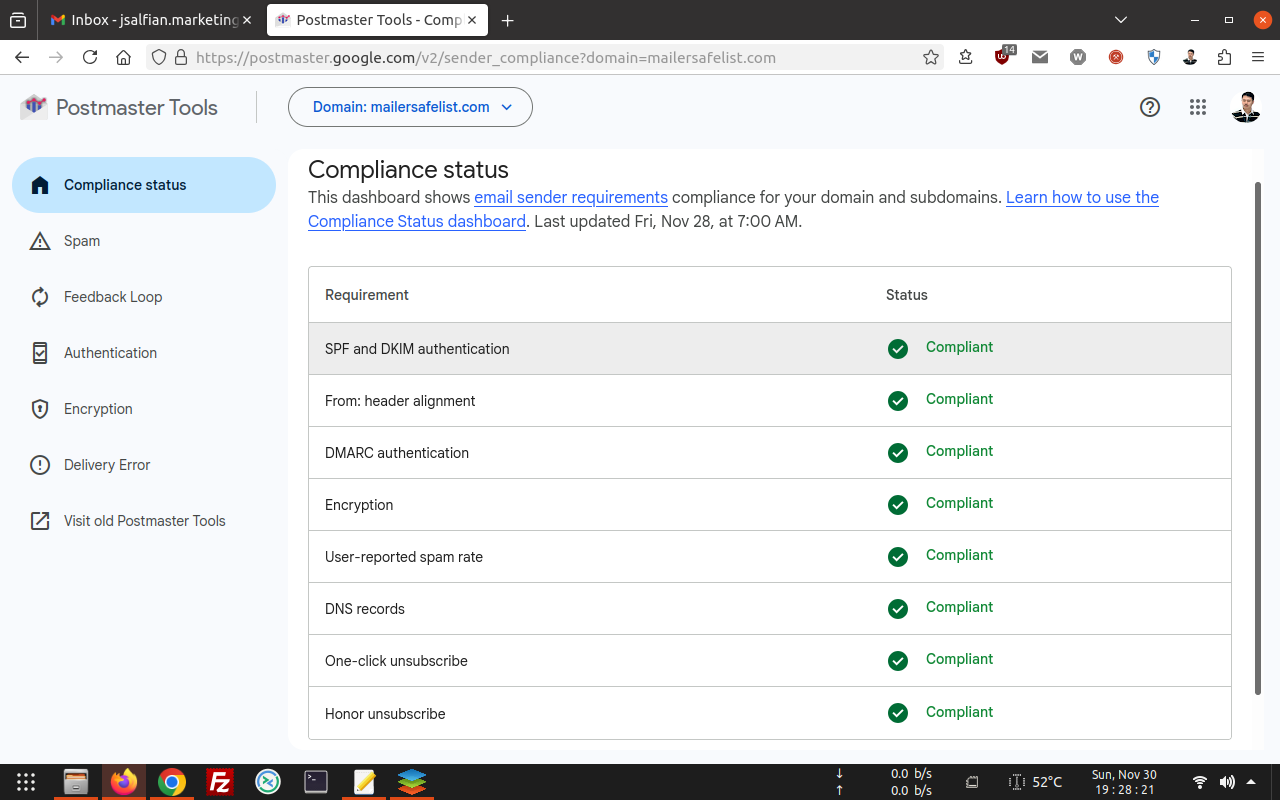Screen dimensions: 1280x800
Task: Follow the email sender requirements link
Action: click(x=570, y=197)
